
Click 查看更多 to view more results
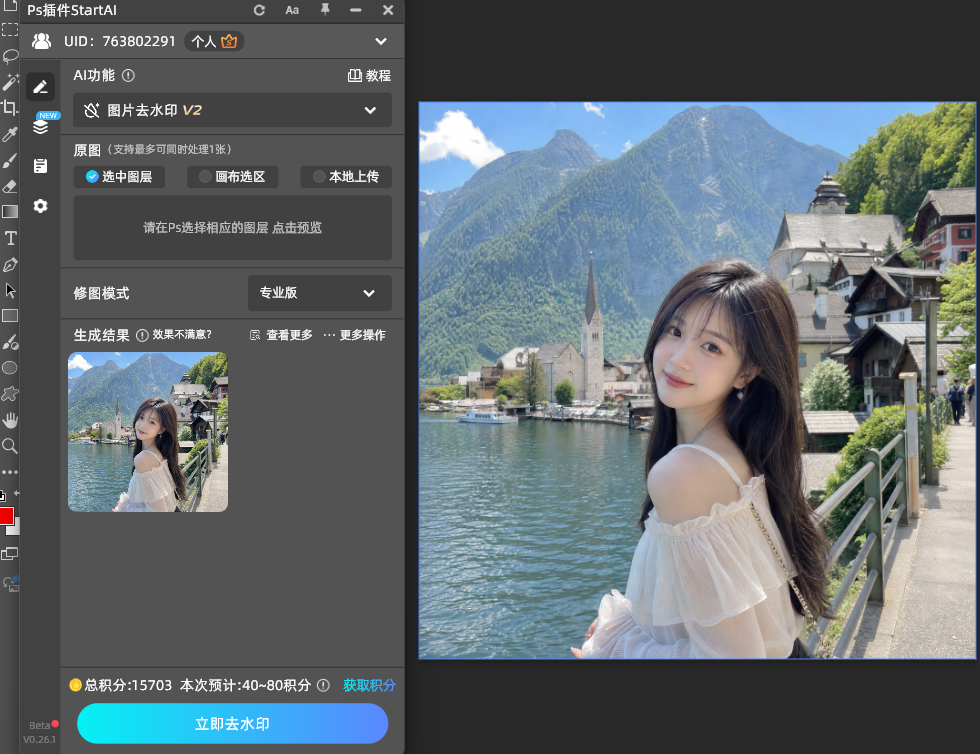(x=281, y=335)
